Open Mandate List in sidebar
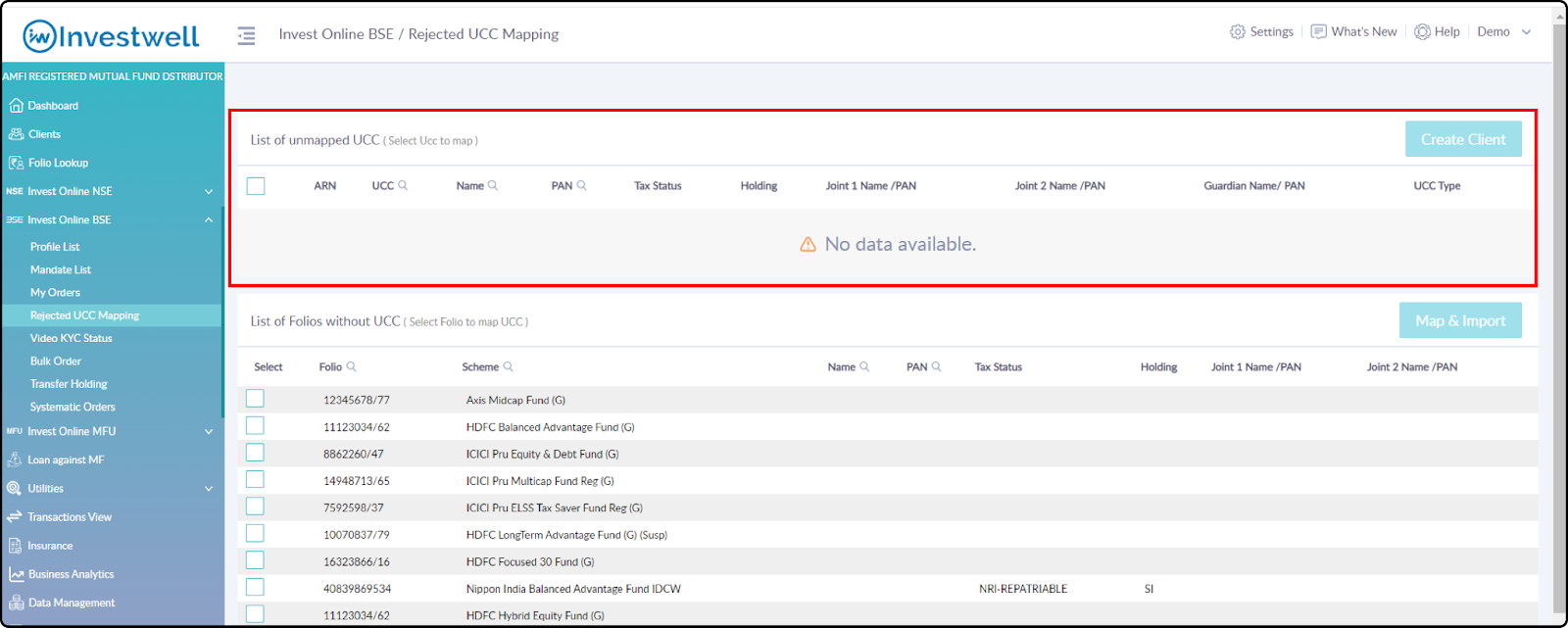1568x628 pixels. tap(61, 269)
